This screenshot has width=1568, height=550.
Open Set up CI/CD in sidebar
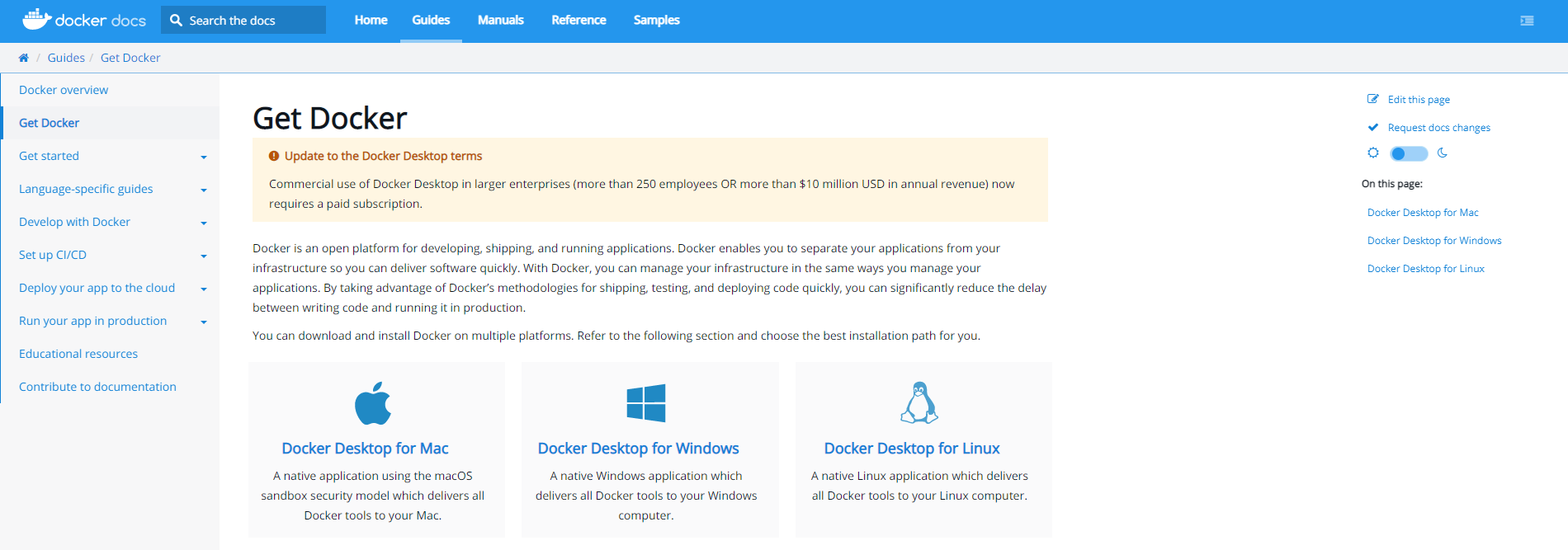pyautogui.click(x=53, y=255)
